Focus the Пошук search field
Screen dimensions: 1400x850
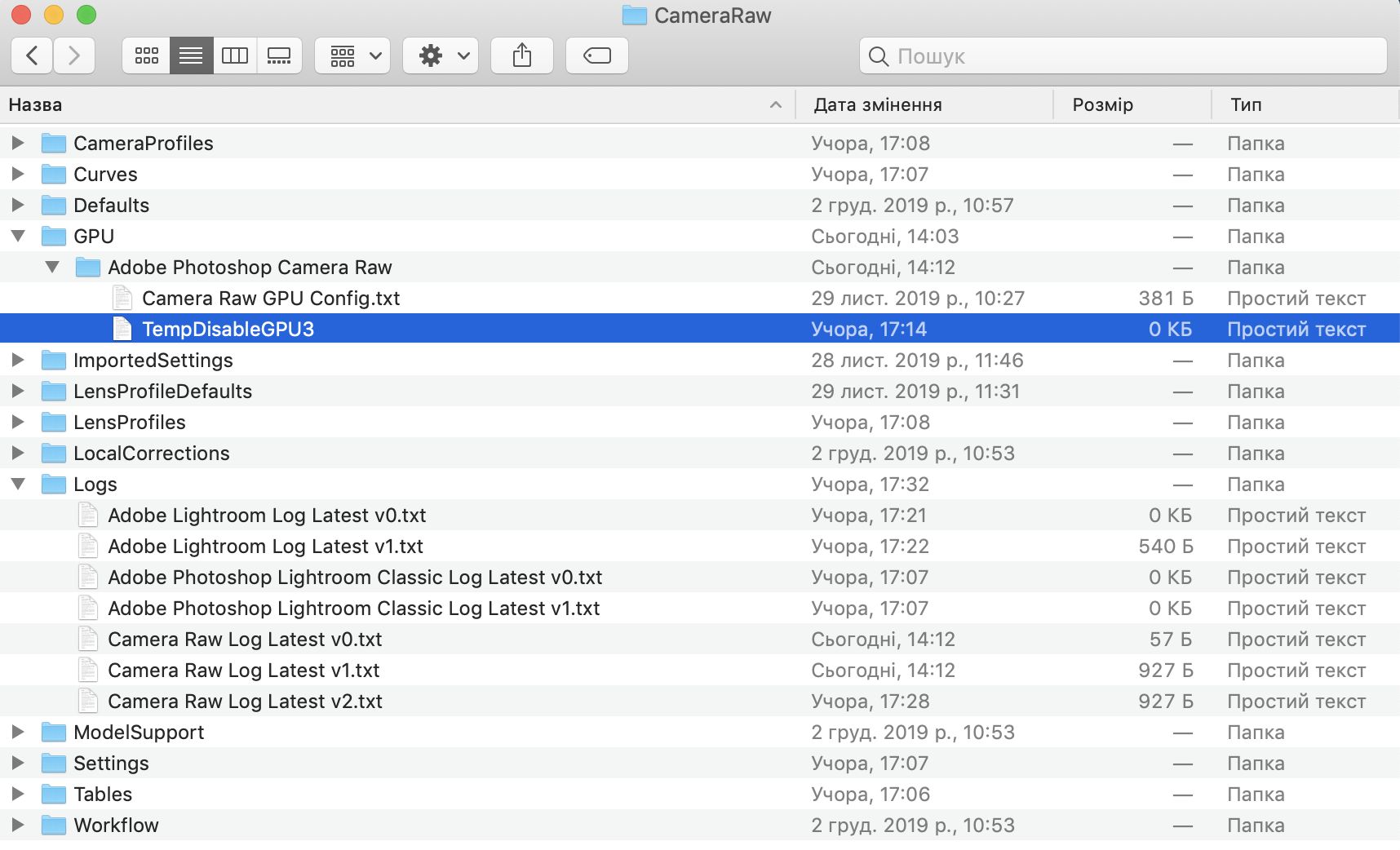click(x=1123, y=55)
